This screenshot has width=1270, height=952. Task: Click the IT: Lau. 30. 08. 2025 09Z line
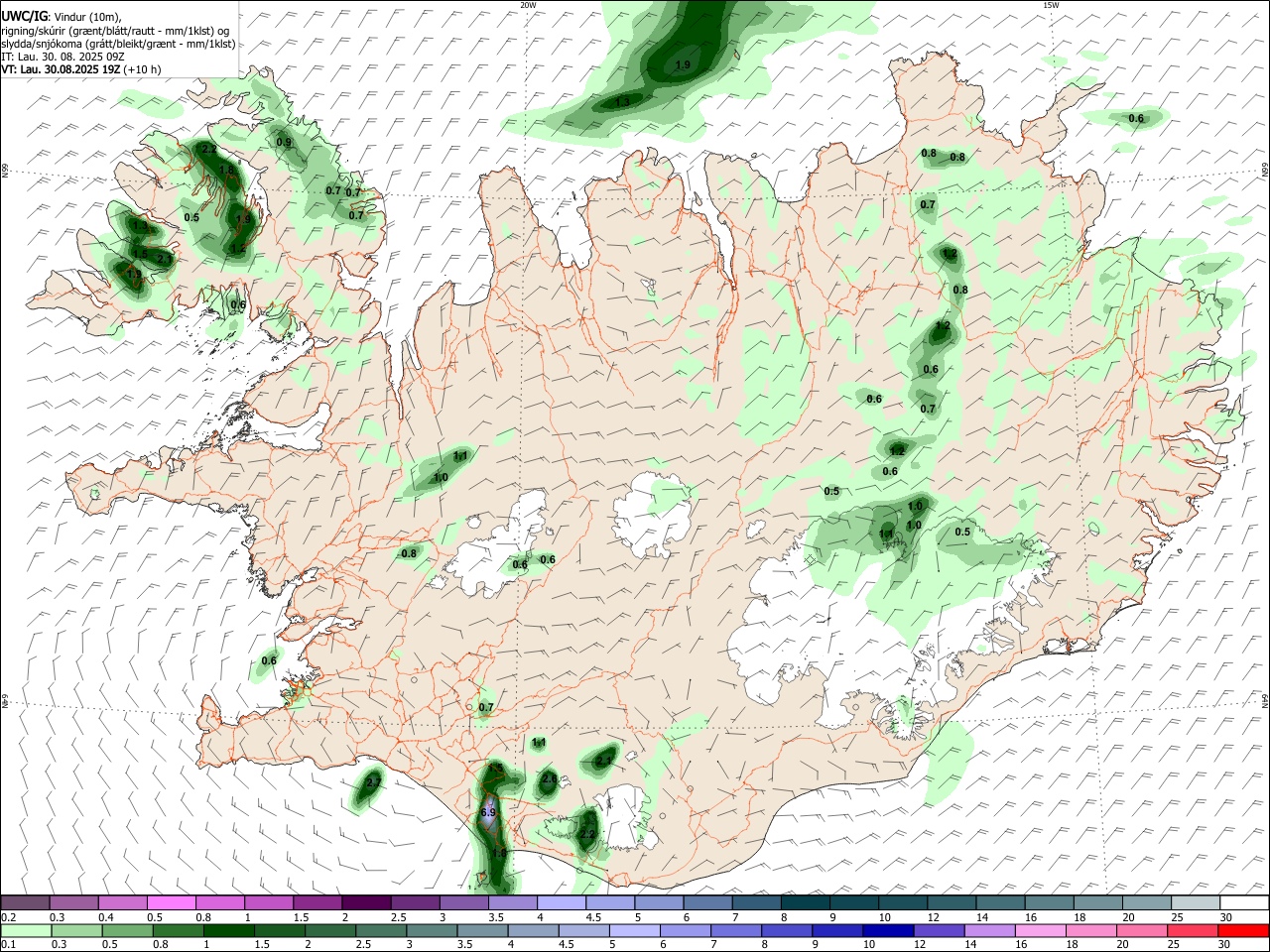63,57
